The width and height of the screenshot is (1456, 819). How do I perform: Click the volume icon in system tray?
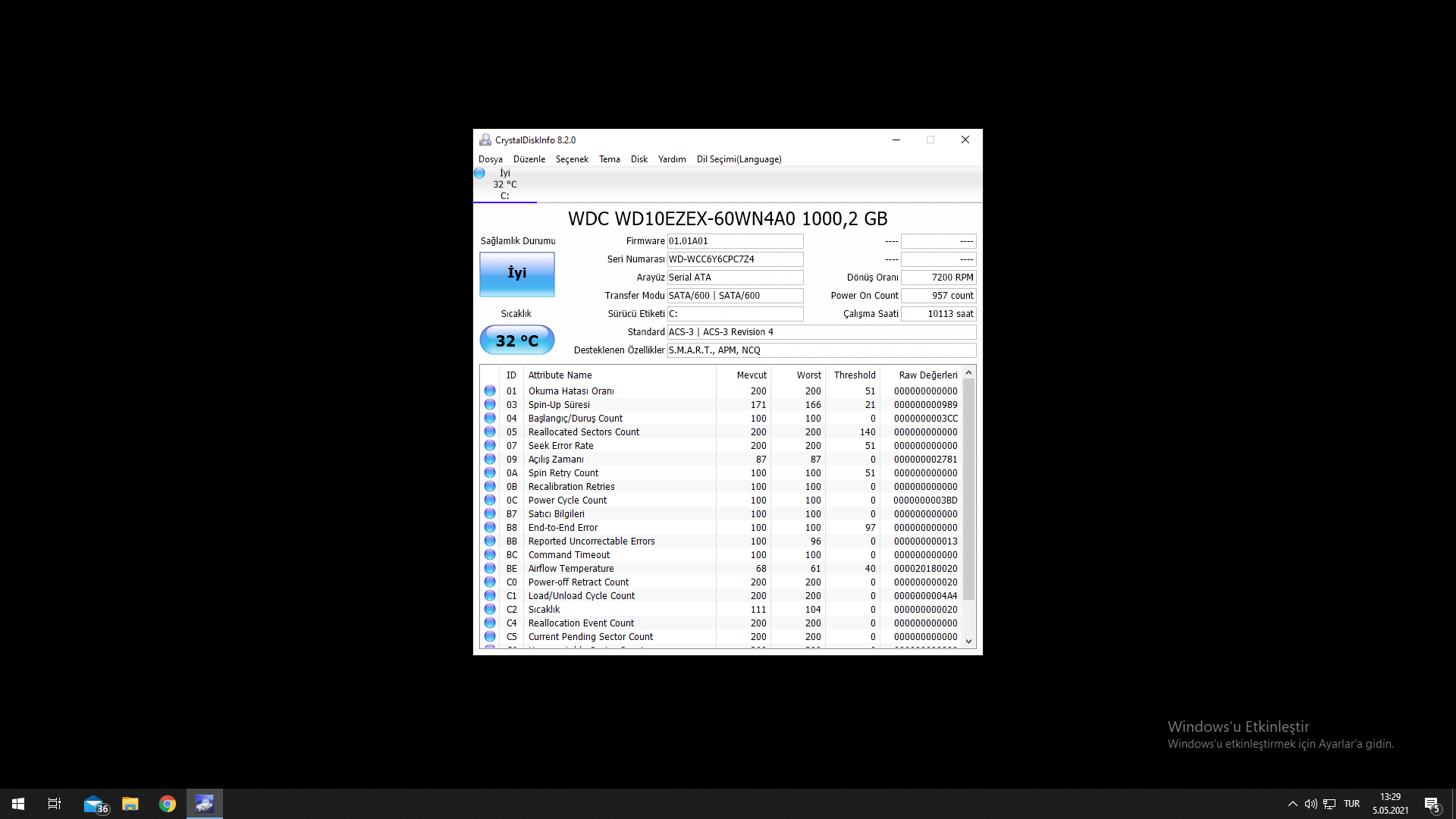tap(1310, 804)
